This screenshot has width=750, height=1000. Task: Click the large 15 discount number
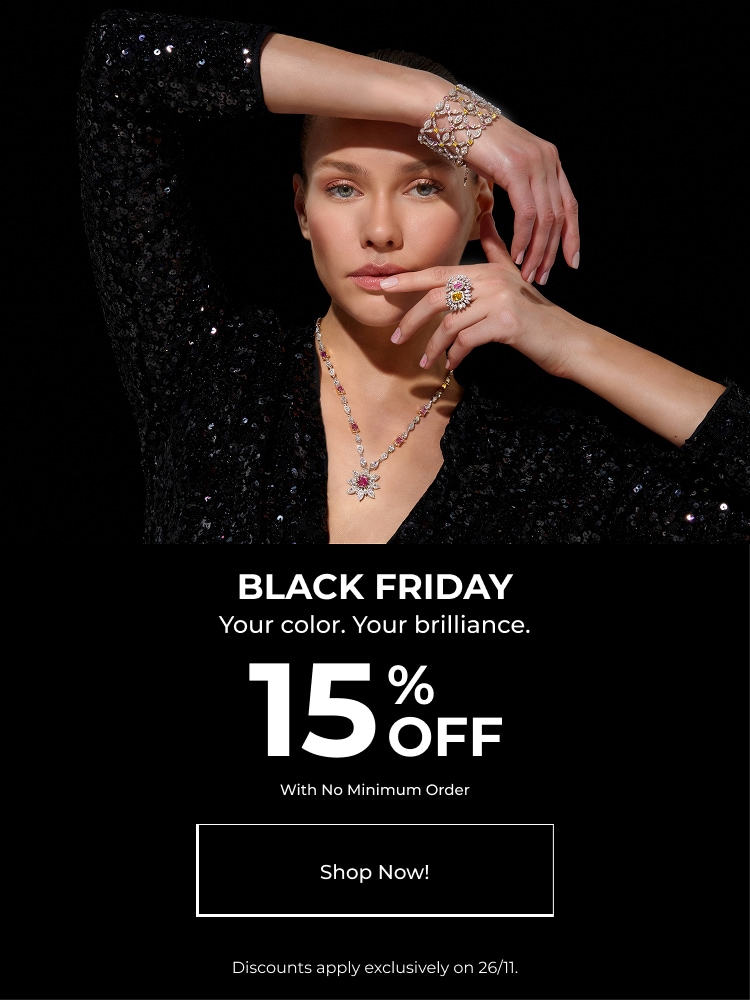312,709
